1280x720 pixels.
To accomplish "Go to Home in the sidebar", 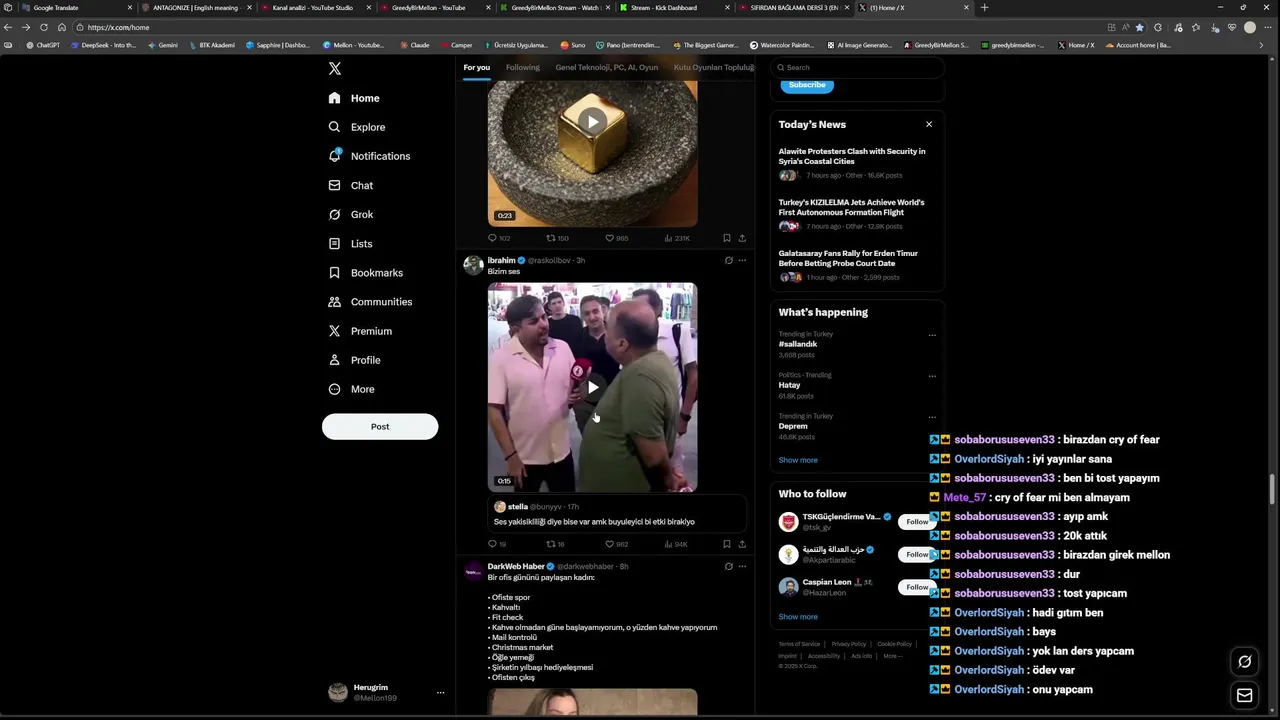I will tap(354, 98).
